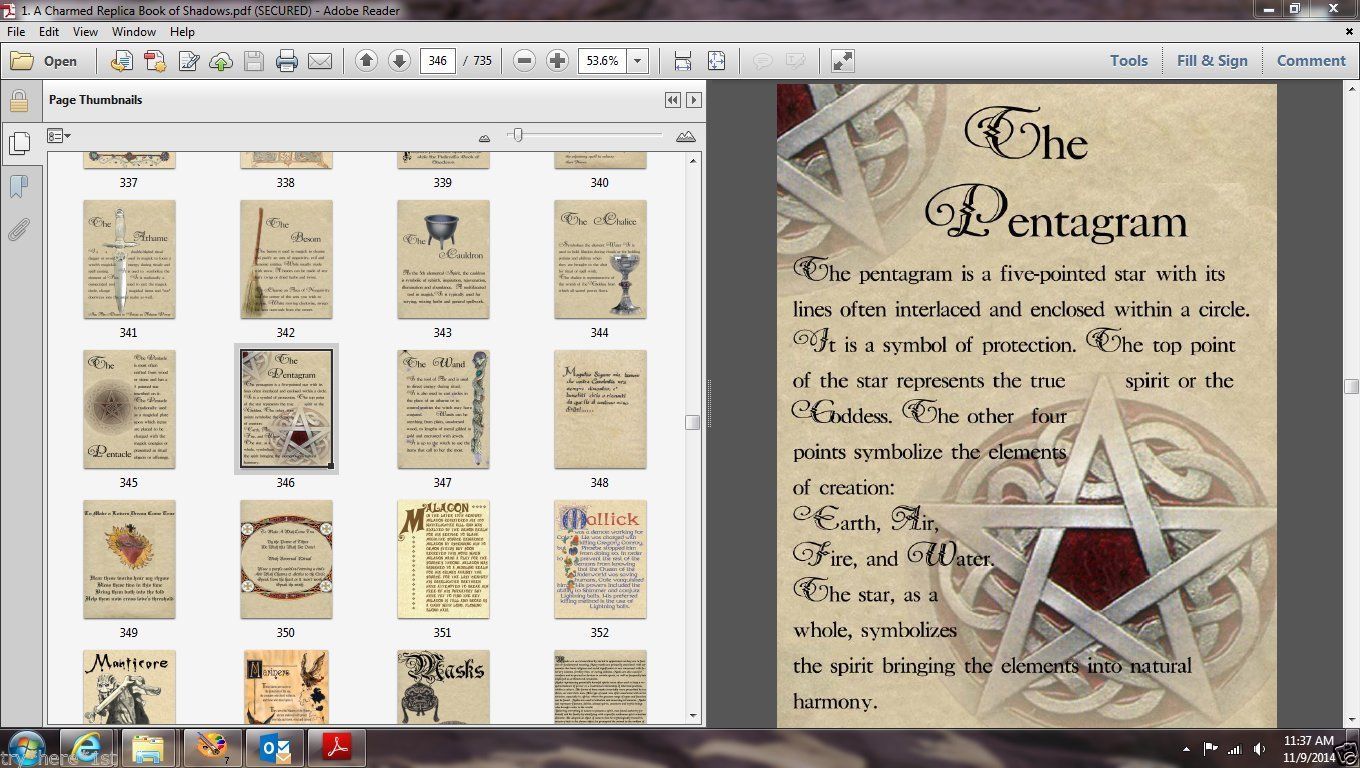Open the Window menu
The height and width of the screenshot is (768, 1360).
[134, 32]
